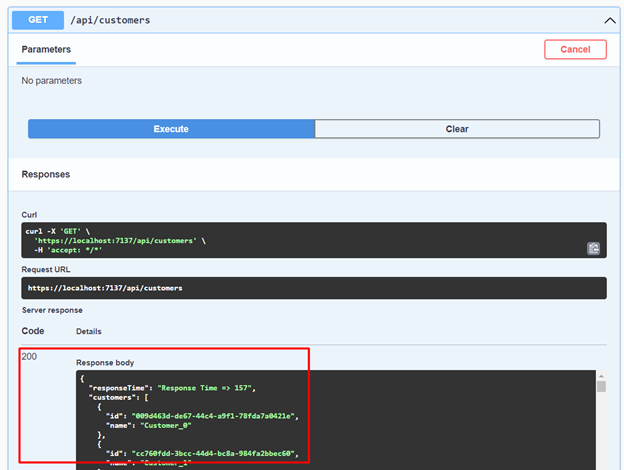Click the /api/customers endpoint path
Image resolution: width=624 pixels, height=470 pixels.
[111, 19]
